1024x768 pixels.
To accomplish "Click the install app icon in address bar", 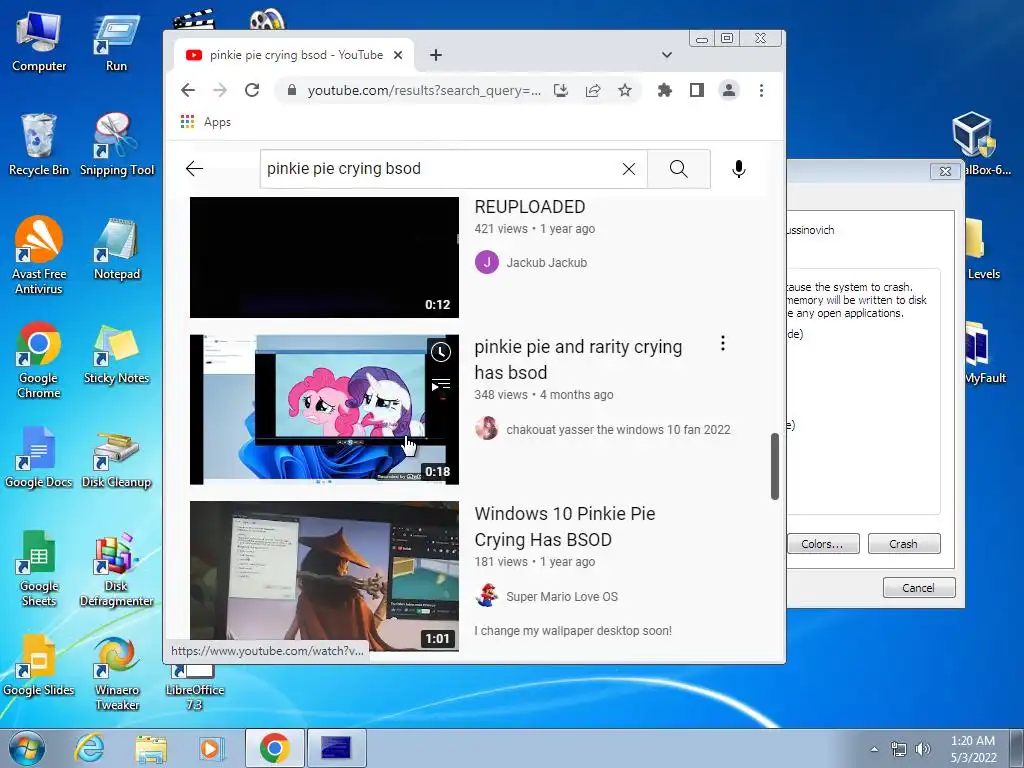I will pyautogui.click(x=560, y=90).
